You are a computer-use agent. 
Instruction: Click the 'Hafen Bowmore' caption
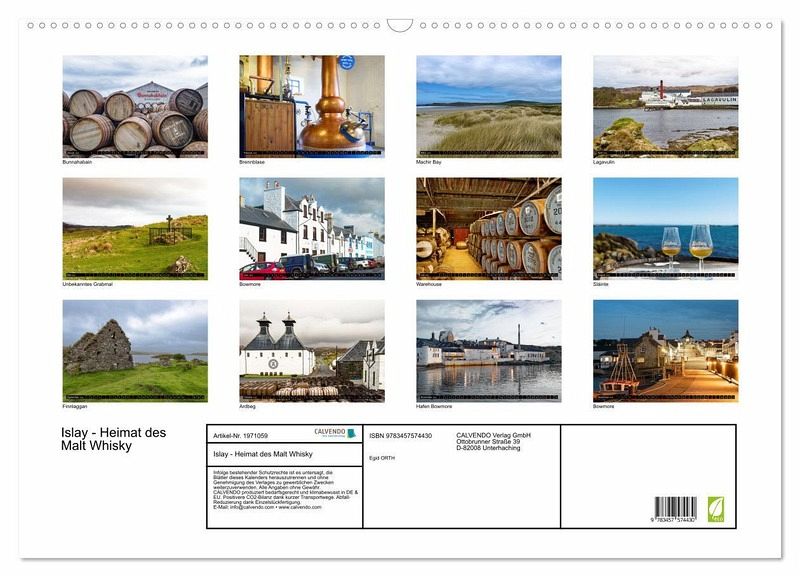[434, 407]
